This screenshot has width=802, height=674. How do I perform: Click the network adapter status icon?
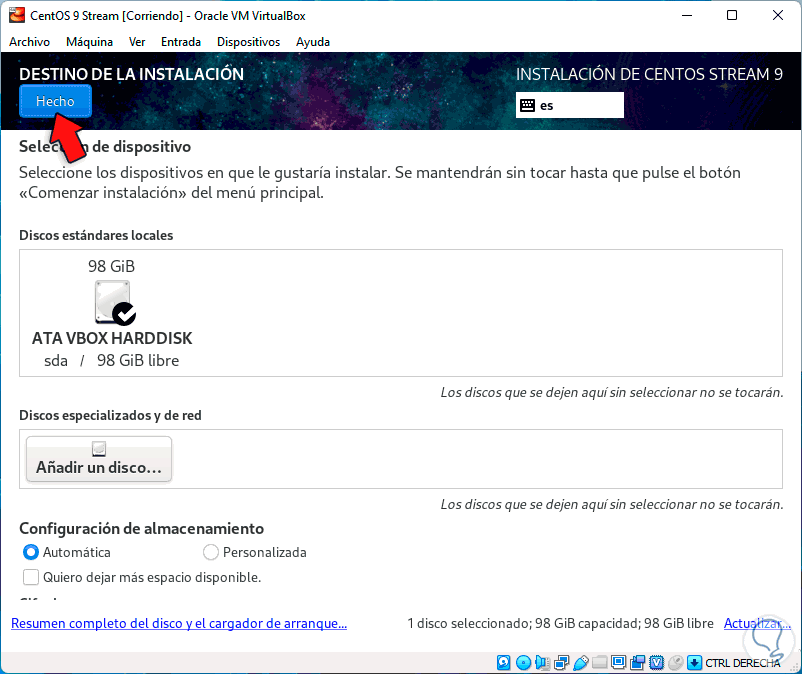click(x=561, y=663)
